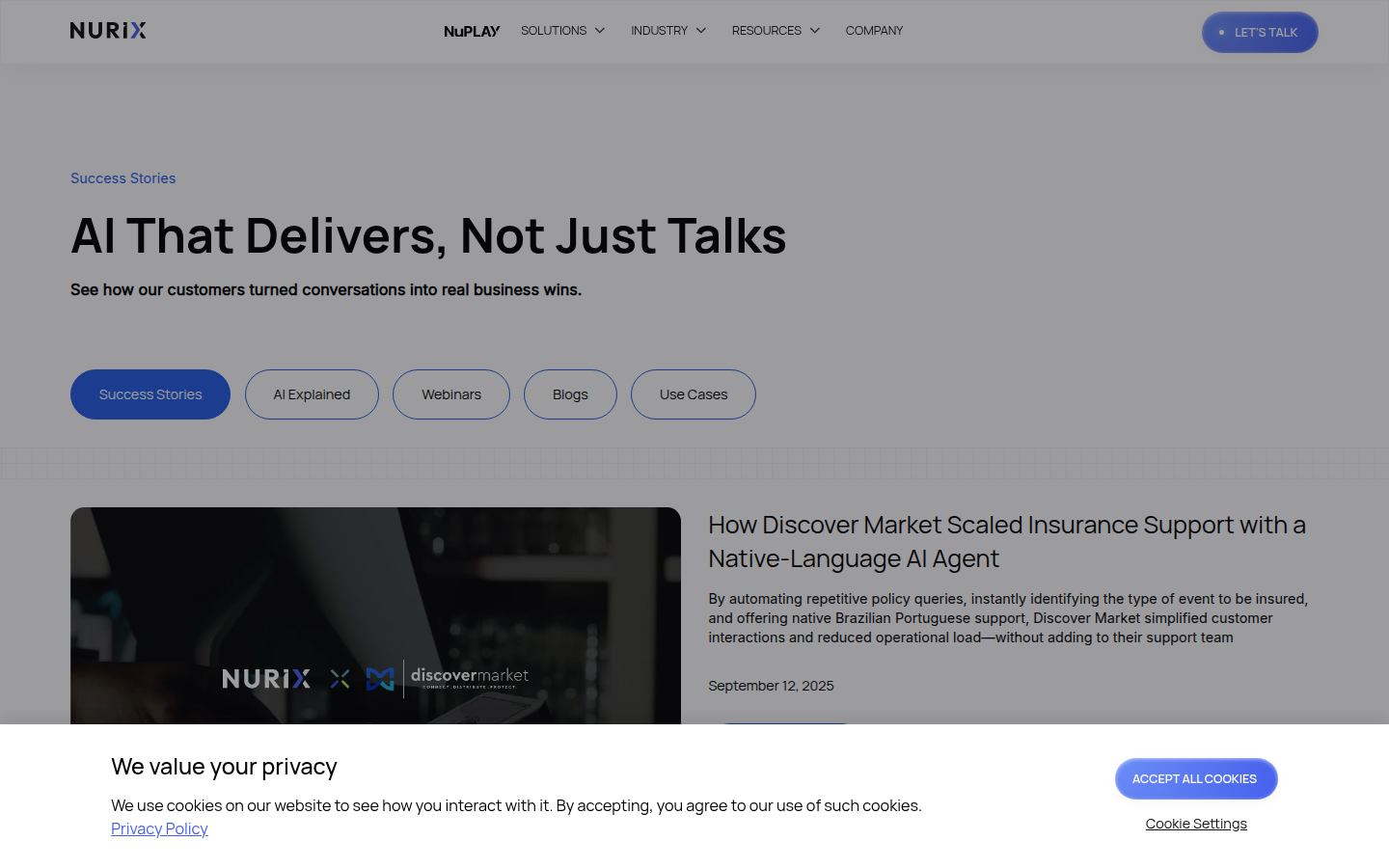Open the Discover Market article title link
The width and height of the screenshot is (1389, 868).
1006,541
